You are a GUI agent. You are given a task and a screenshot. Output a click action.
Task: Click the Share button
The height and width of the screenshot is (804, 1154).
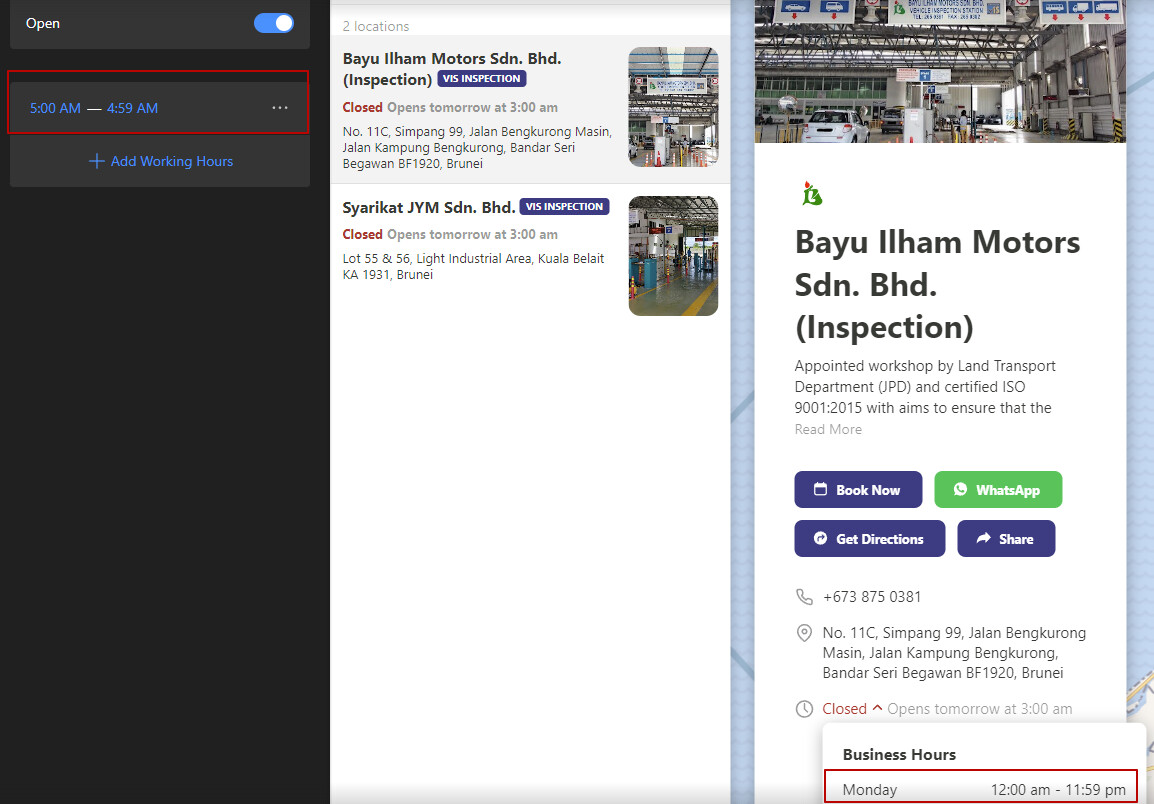1006,539
